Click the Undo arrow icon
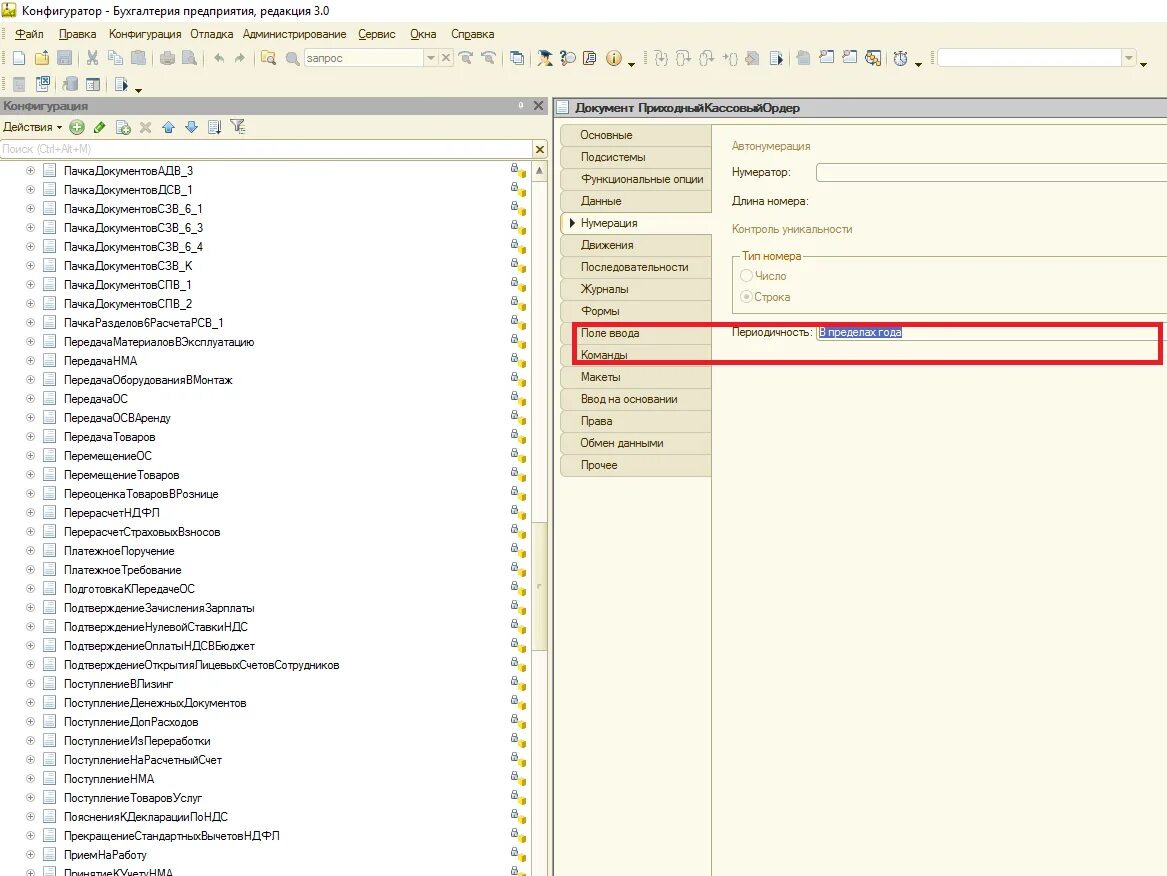The width and height of the screenshot is (1167, 876). [x=219, y=58]
